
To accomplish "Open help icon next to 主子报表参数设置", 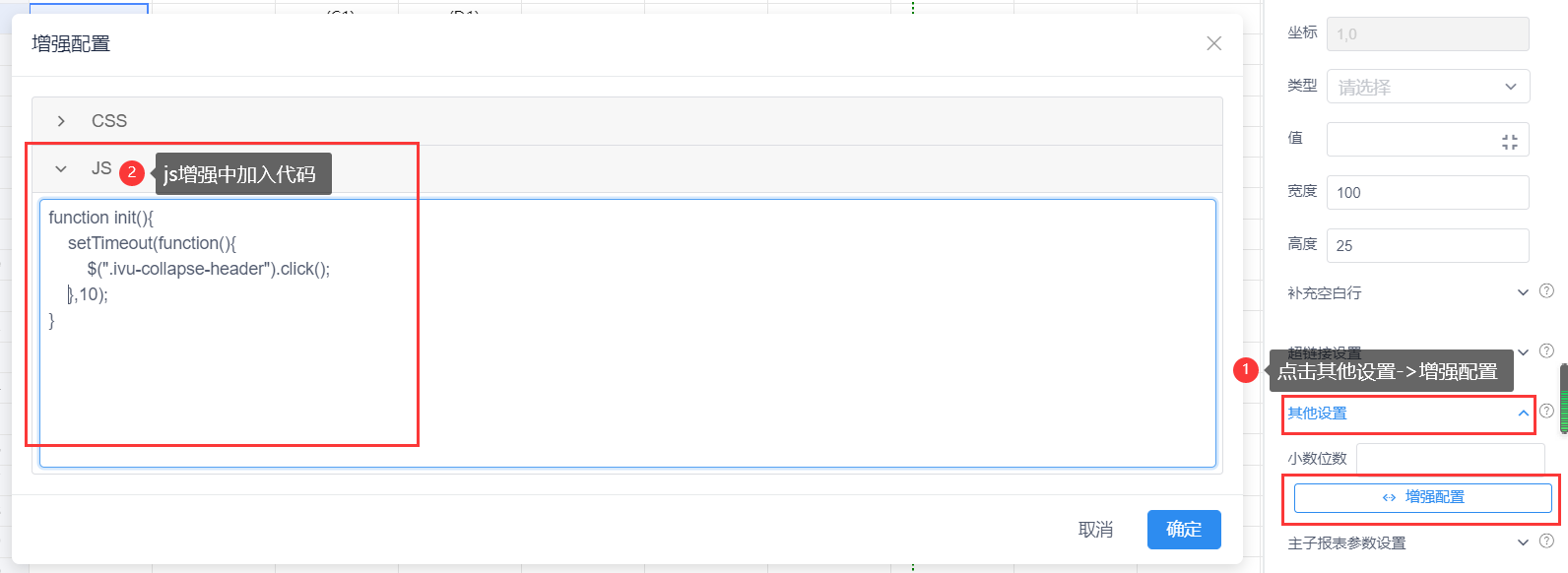I will point(1546,541).
